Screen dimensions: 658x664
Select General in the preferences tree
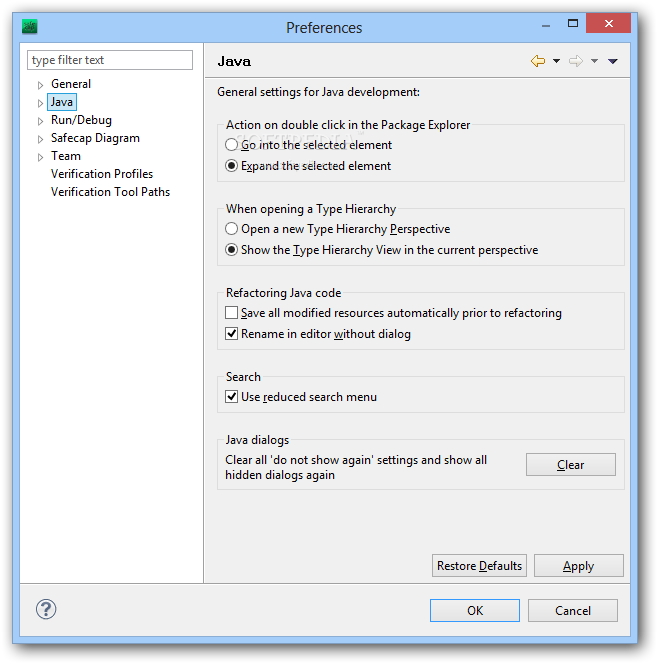pos(71,84)
